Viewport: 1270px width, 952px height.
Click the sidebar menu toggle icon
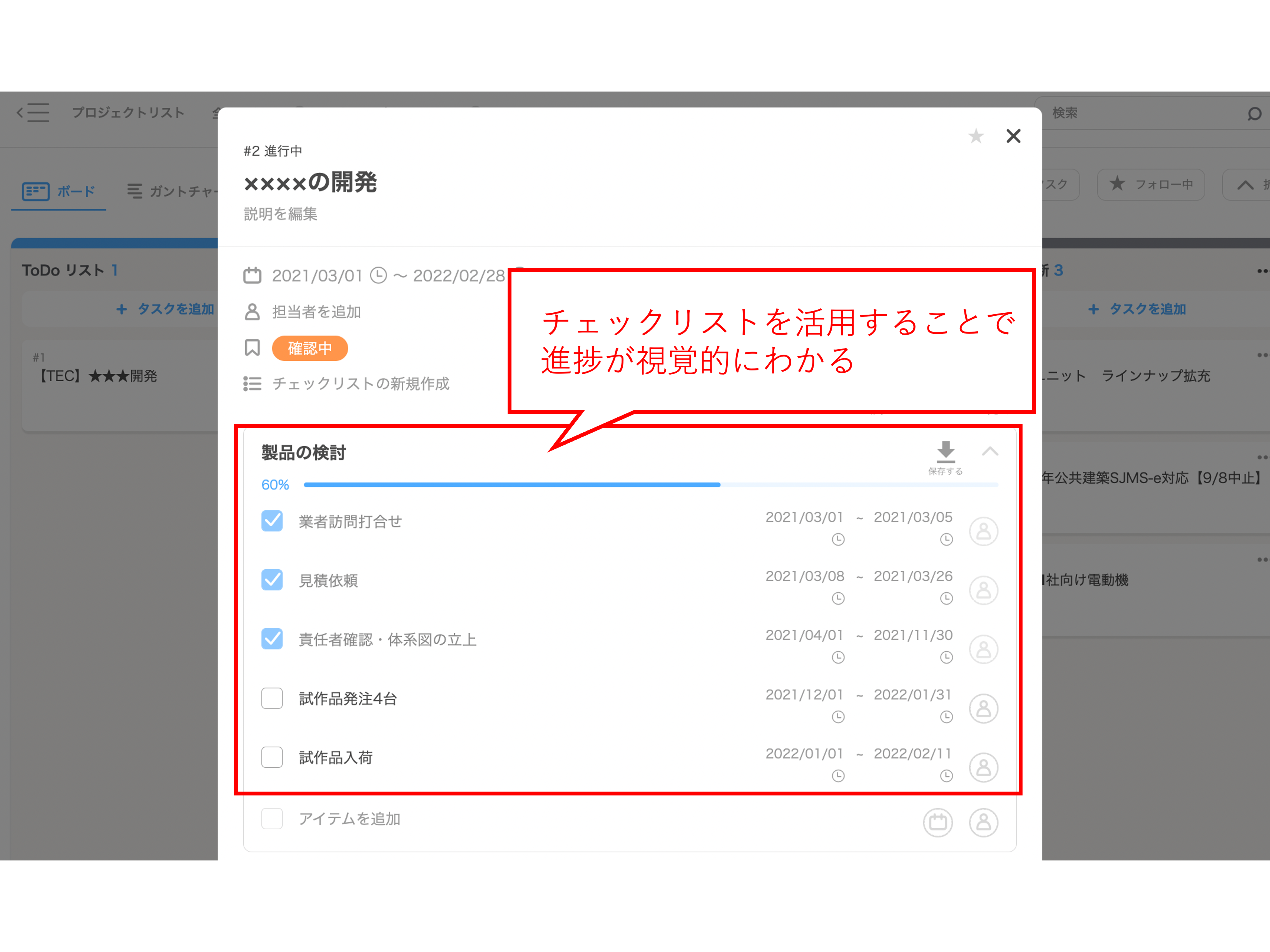pos(33,112)
